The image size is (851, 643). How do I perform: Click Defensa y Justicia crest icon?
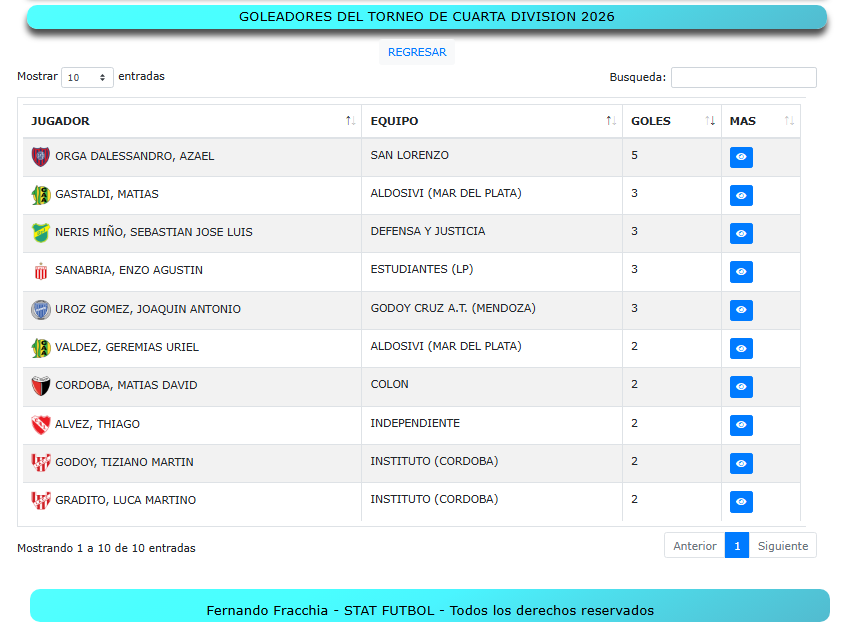pyautogui.click(x=41, y=233)
